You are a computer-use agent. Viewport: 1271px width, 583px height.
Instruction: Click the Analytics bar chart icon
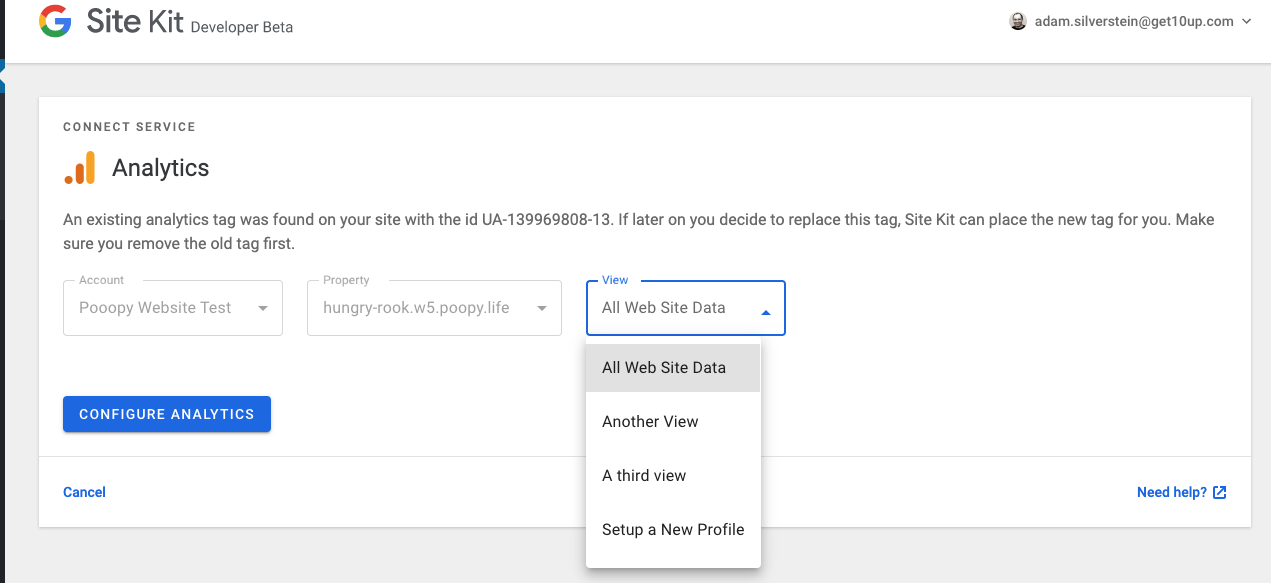[80, 168]
